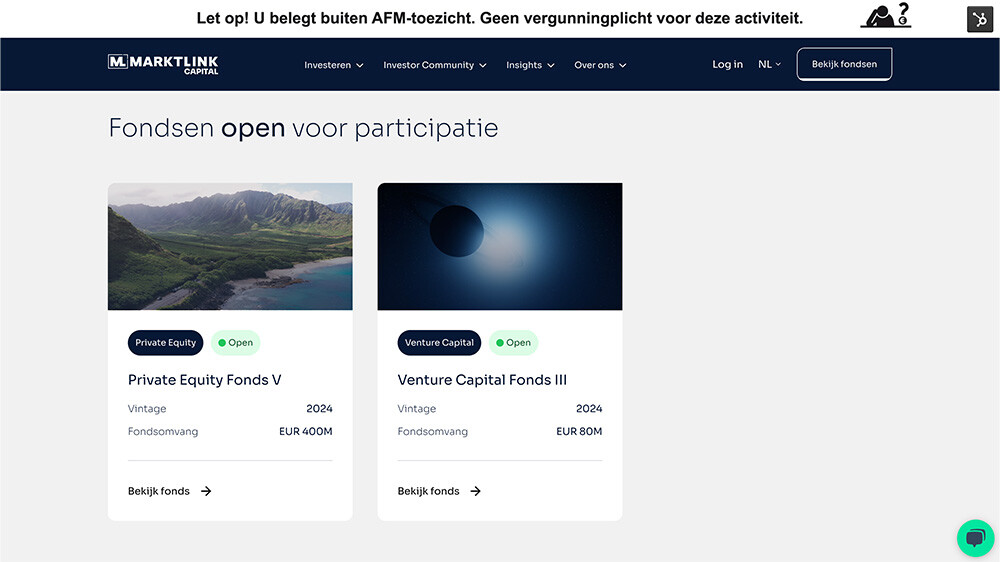Open Venture Capital Fonds III eclipse image

(500, 246)
